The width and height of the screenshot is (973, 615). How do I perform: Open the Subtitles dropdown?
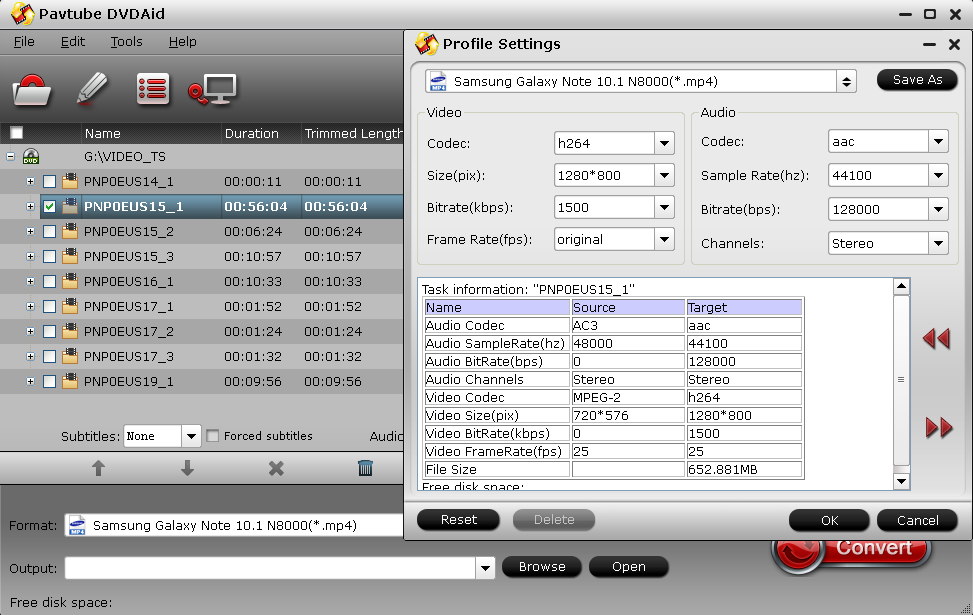[x=191, y=436]
